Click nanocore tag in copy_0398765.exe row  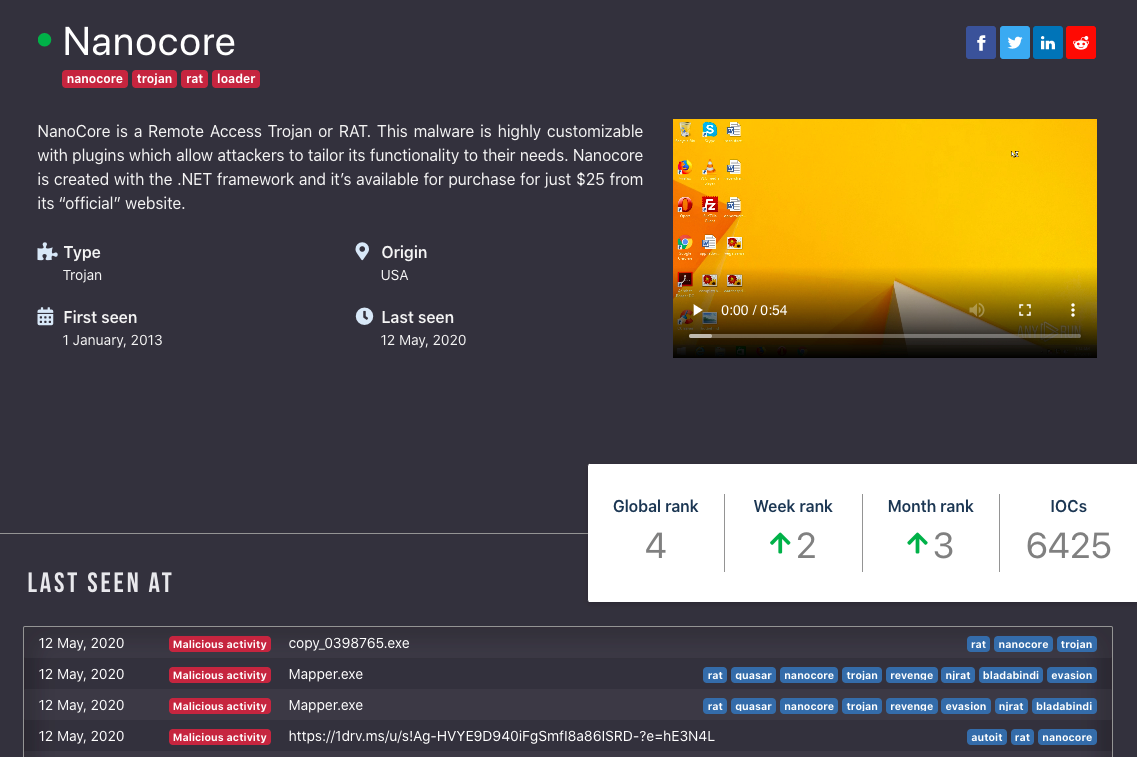(1023, 644)
